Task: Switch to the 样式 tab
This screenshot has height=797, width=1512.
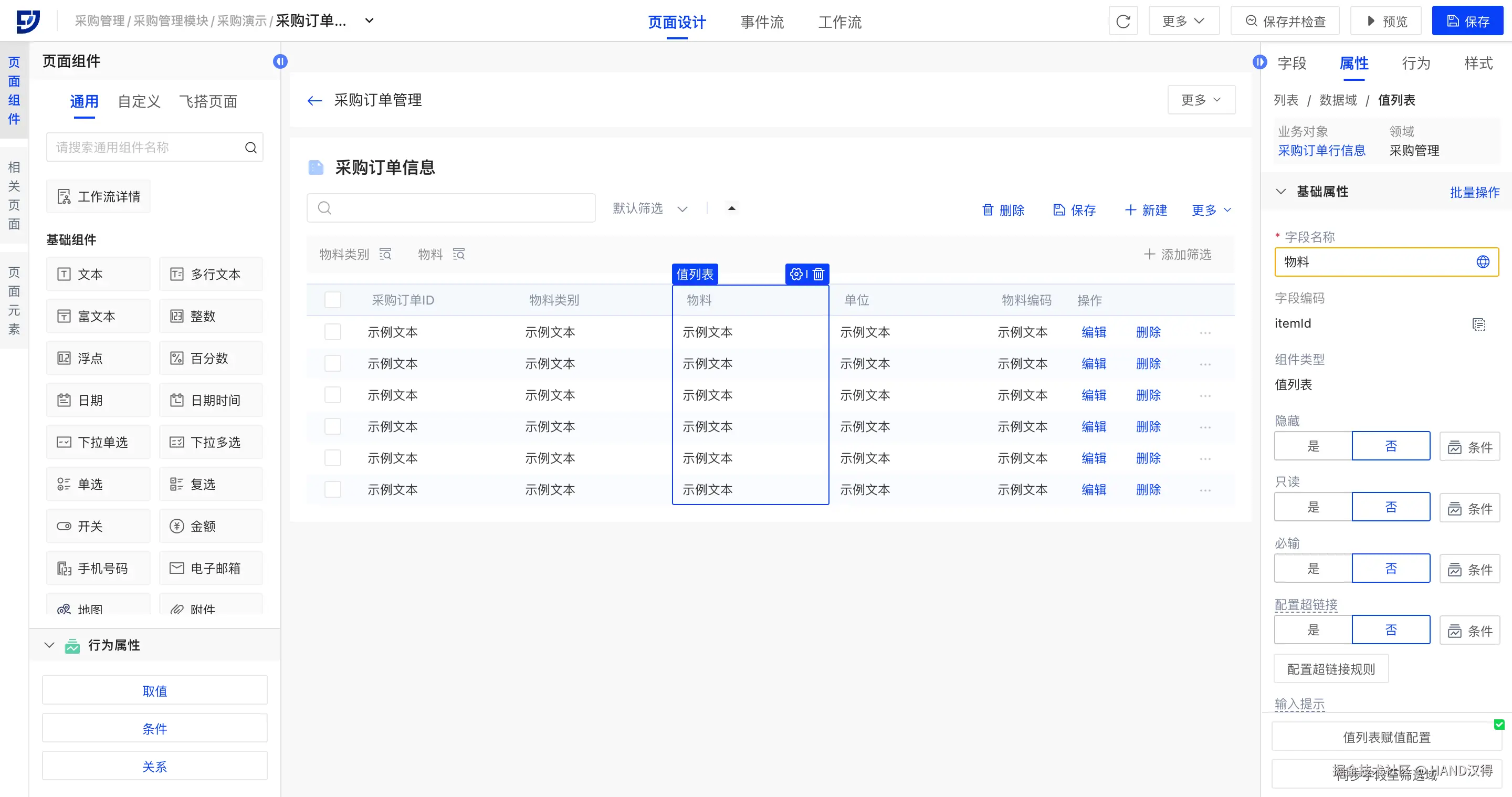Action: pos(1478,64)
